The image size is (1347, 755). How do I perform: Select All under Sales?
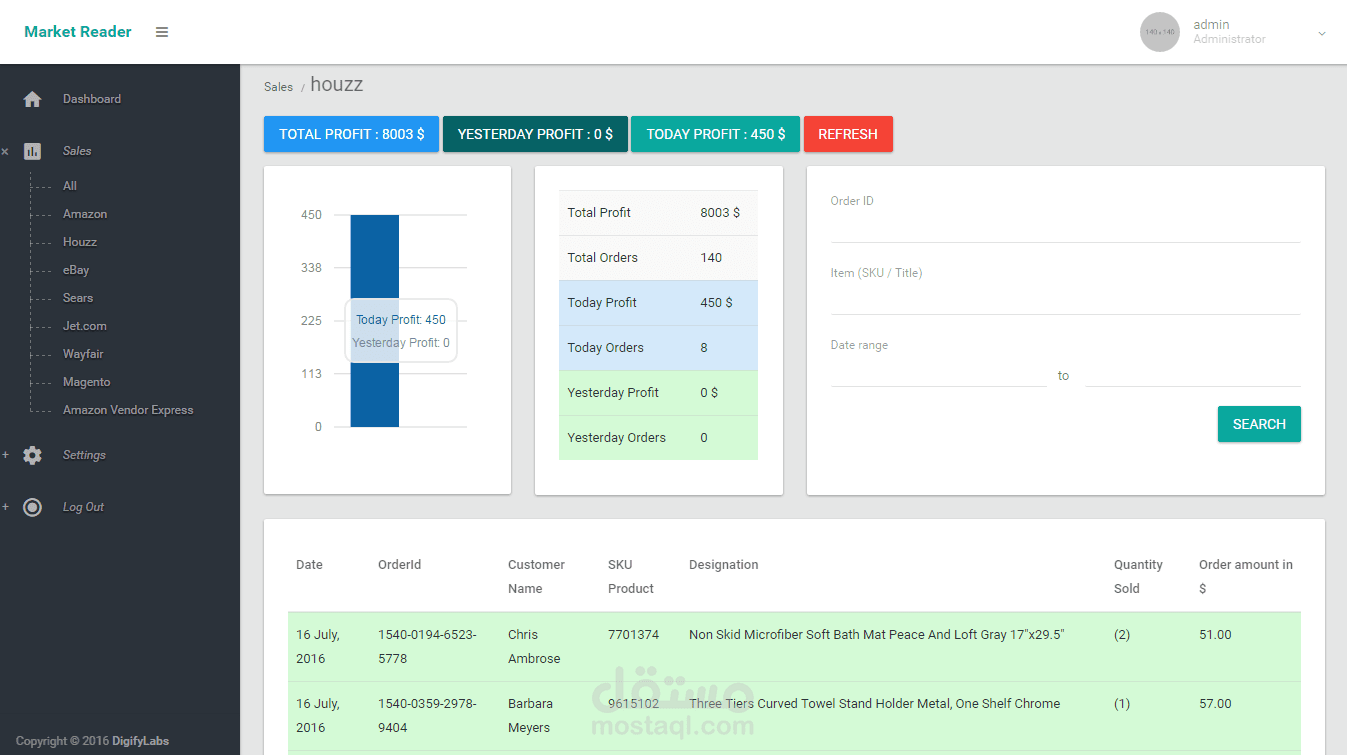pos(70,186)
